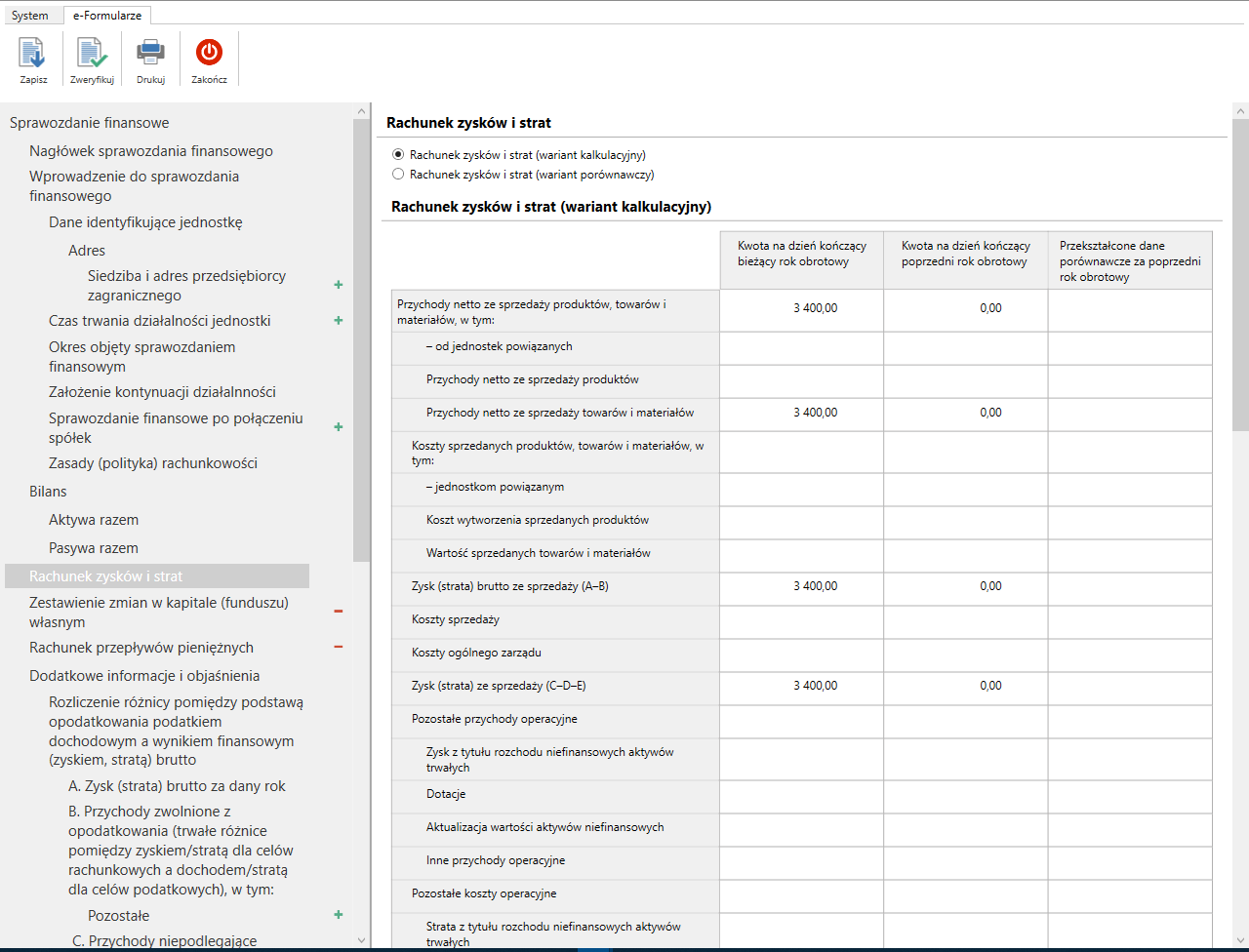
Task: Open the System tab
Action: [x=30, y=15]
